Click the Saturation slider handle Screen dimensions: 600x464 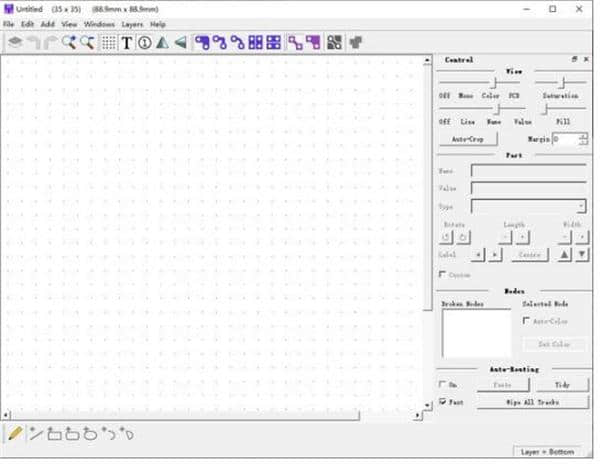(x=563, y=82)
